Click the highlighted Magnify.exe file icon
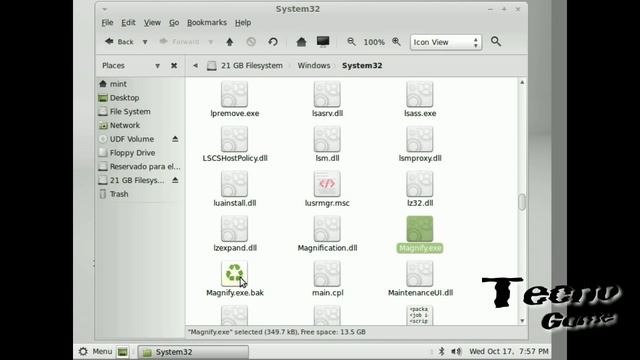 click(420, 229)
